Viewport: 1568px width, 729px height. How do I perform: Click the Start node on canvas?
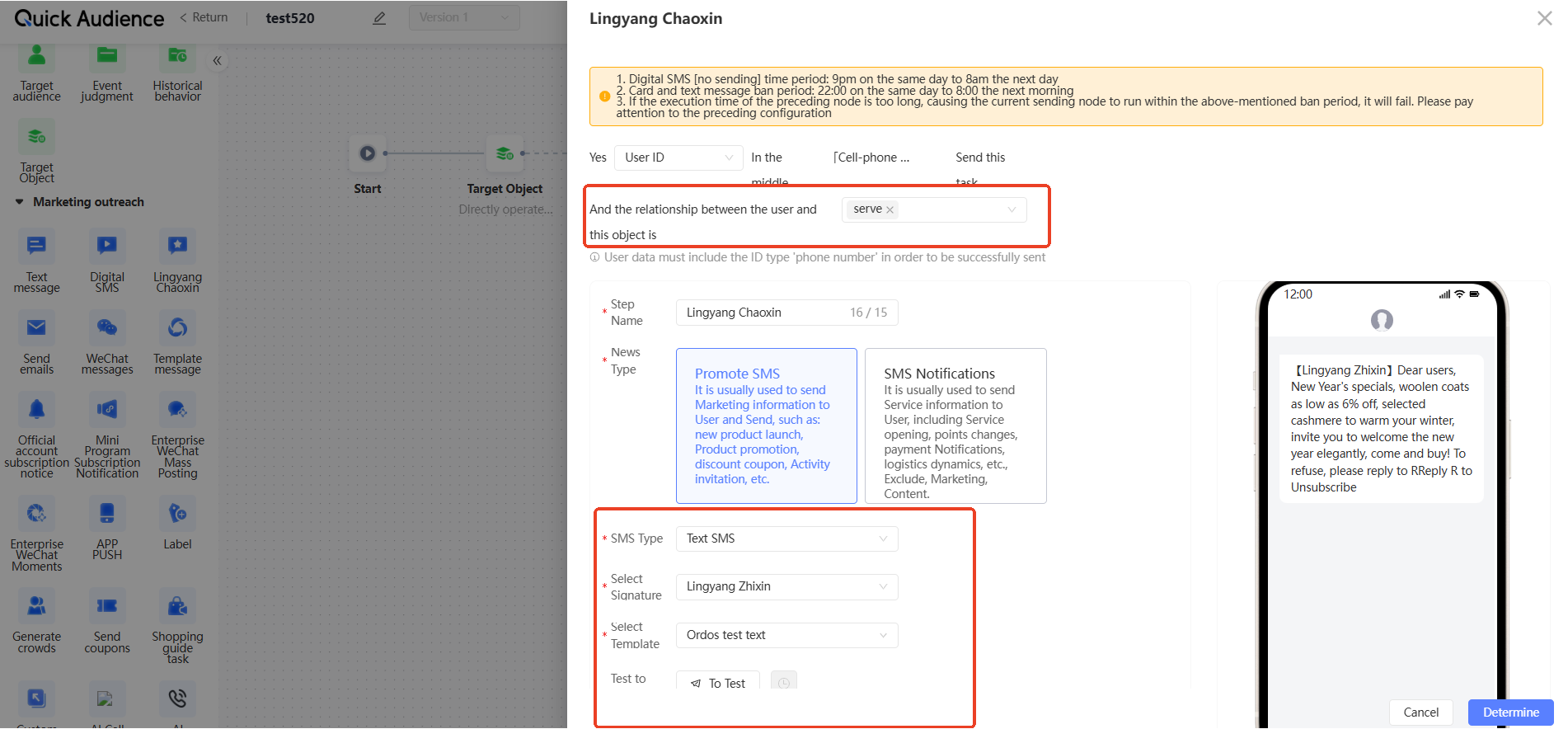[368, 153]
